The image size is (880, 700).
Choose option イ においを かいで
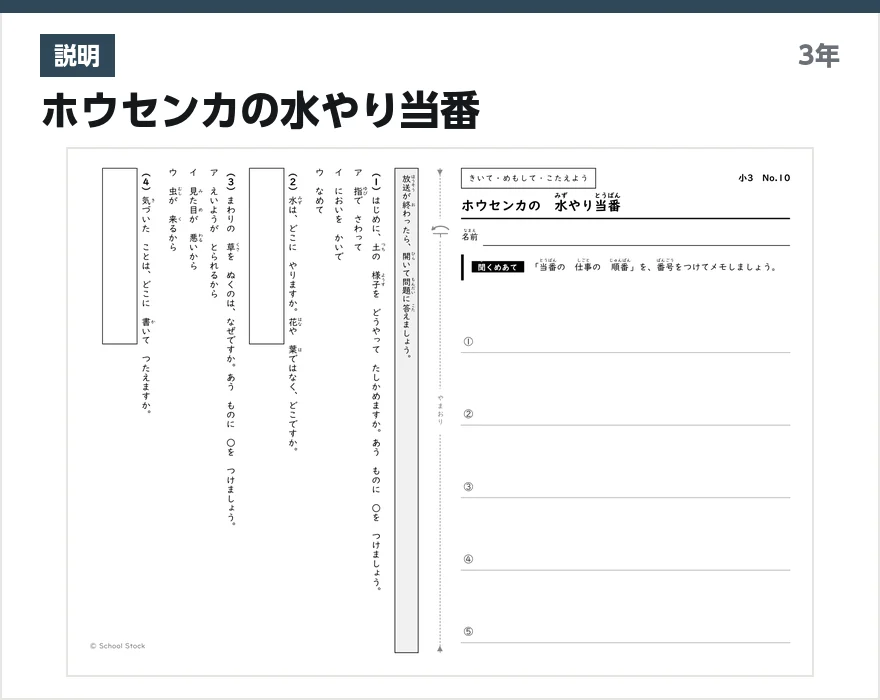[338, 214]
